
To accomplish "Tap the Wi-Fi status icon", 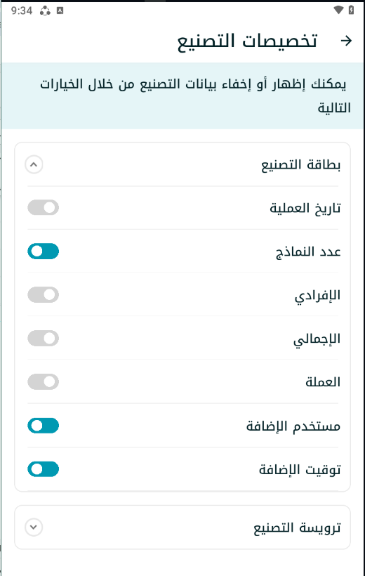I will pos(338,10).
